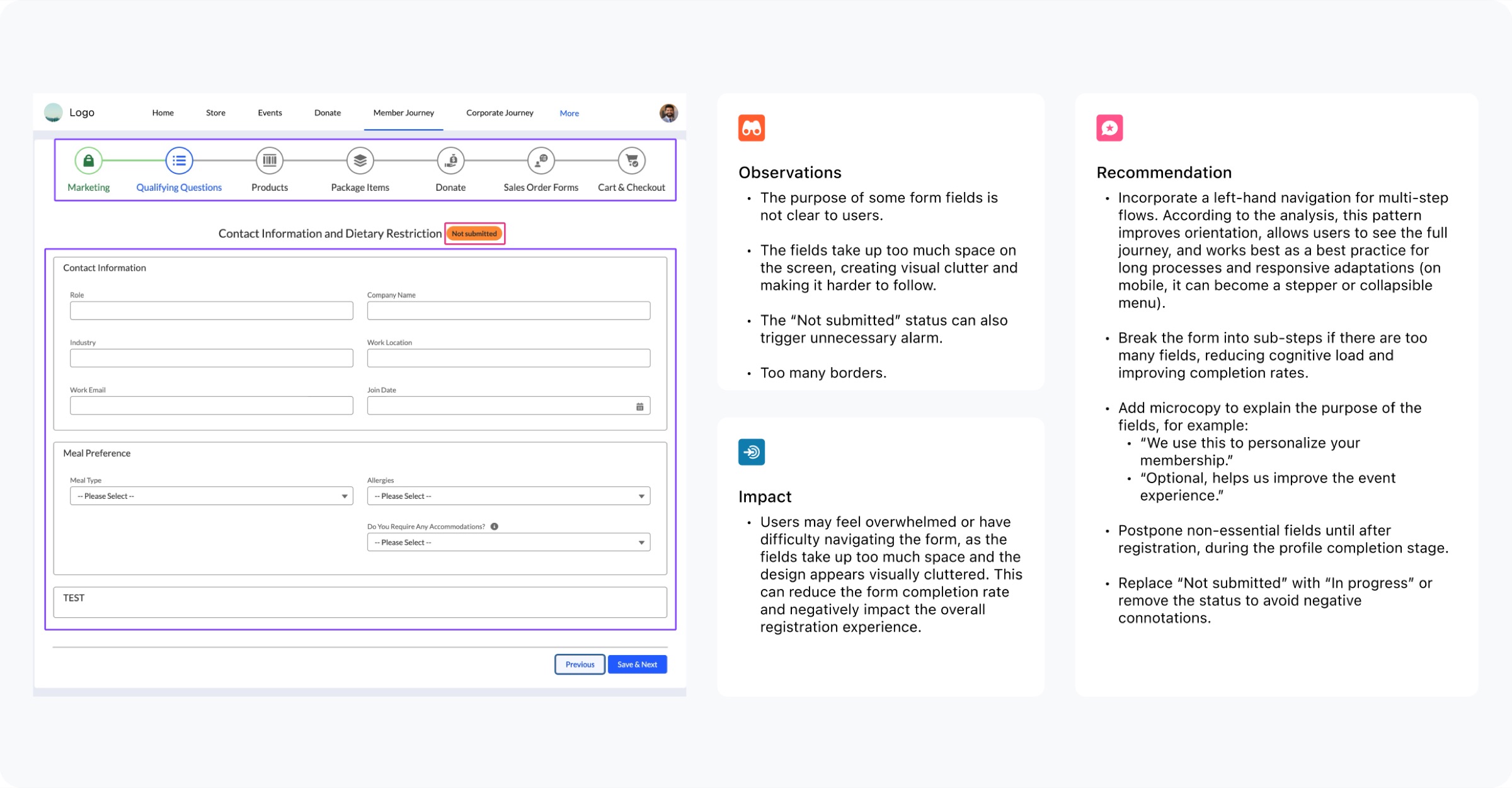Click the info icon beside Accommodations question
This screenshot has width=1512, height=788.
coord(495,527)
